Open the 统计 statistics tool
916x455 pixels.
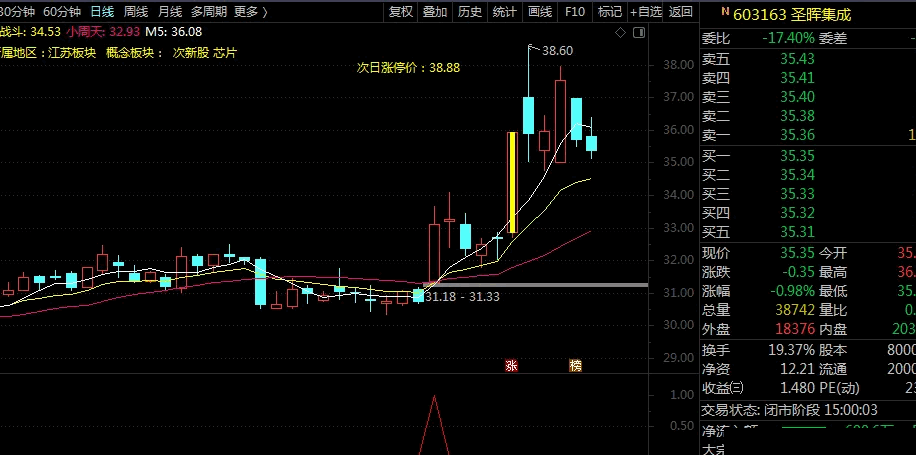click(504, 12)
